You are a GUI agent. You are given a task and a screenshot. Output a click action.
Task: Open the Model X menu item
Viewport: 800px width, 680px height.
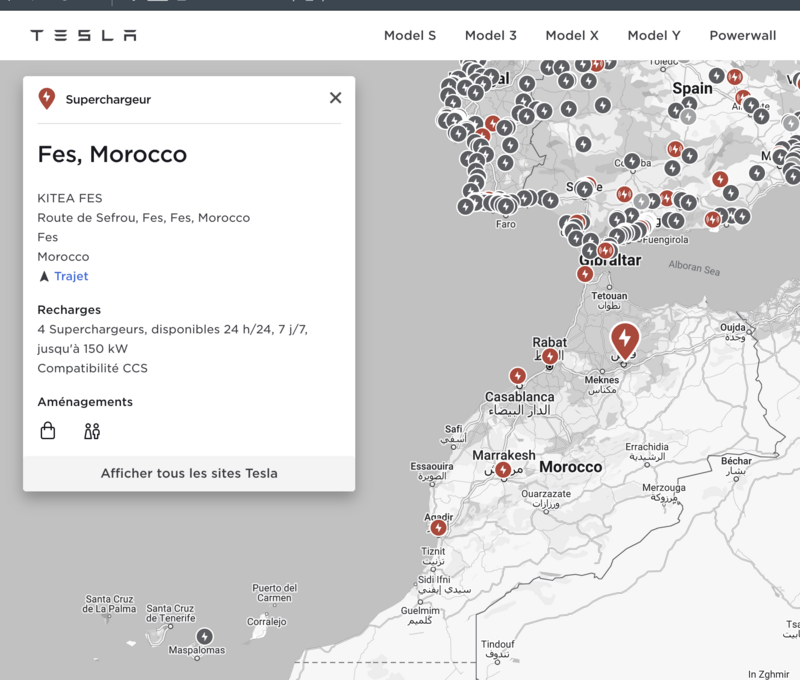(x=572, y=35)
